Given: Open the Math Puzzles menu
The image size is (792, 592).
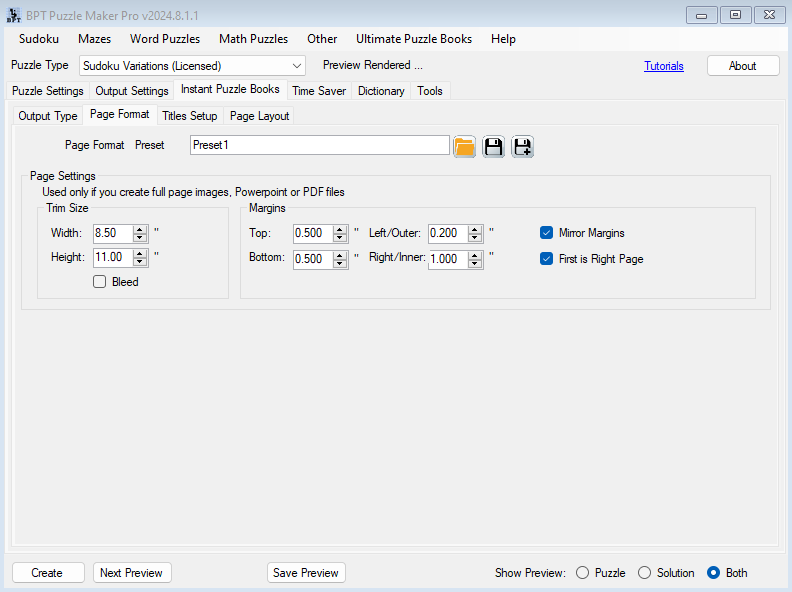Looking at the screenshot, I should (254, 39).
